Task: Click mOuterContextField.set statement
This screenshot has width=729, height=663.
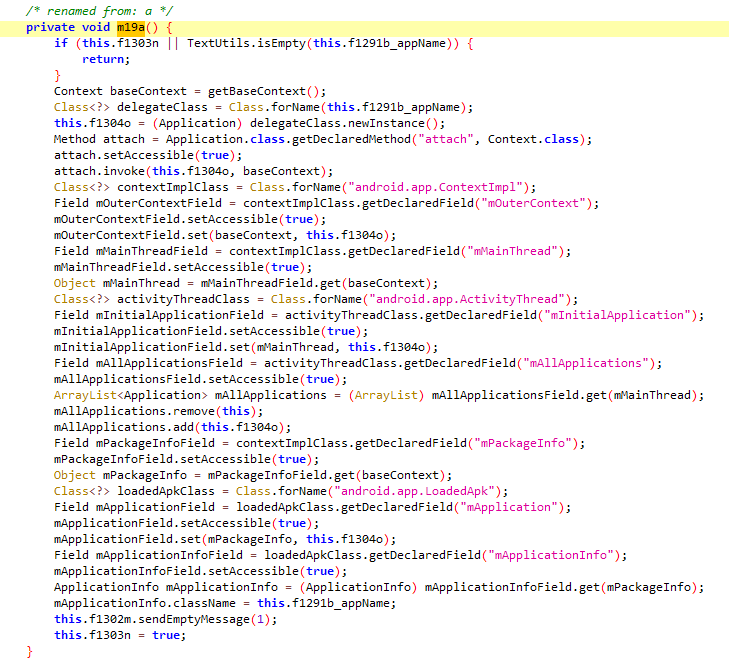Action: pyautogui.click(x=225, y=235)
